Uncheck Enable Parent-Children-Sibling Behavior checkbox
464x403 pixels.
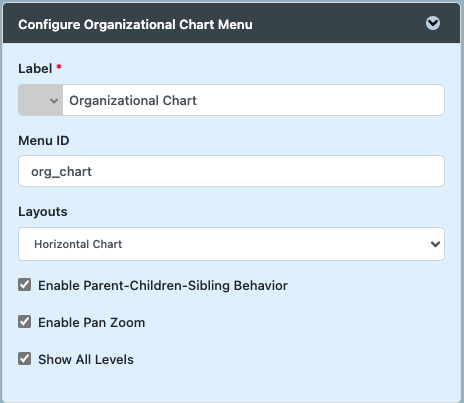25,285
